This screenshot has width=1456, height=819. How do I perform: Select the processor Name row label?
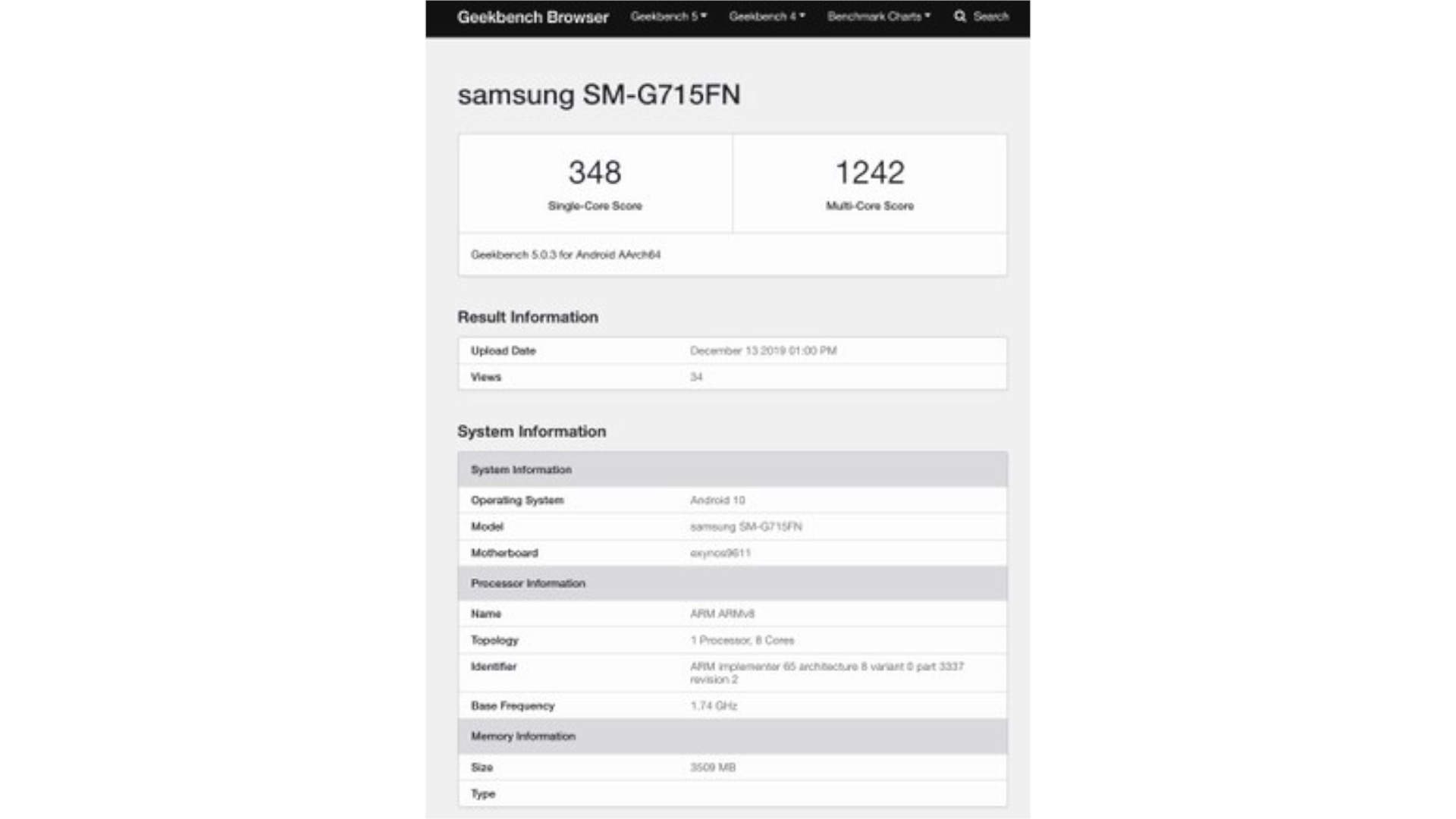click(x=485, y=613)
